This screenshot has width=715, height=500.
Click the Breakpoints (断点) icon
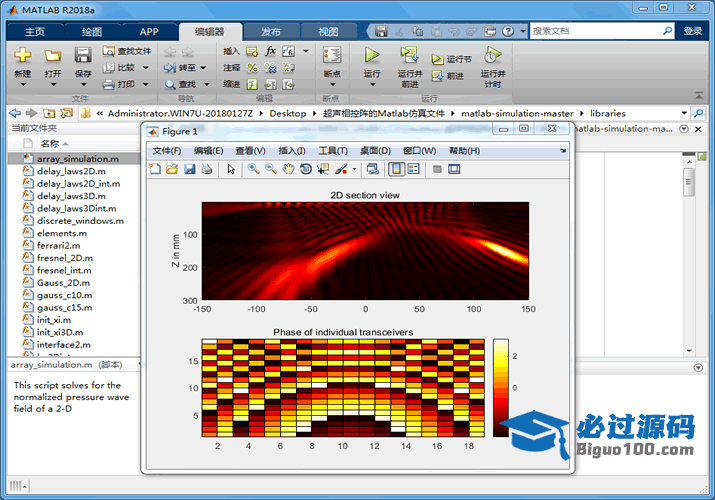coord(332,55)
